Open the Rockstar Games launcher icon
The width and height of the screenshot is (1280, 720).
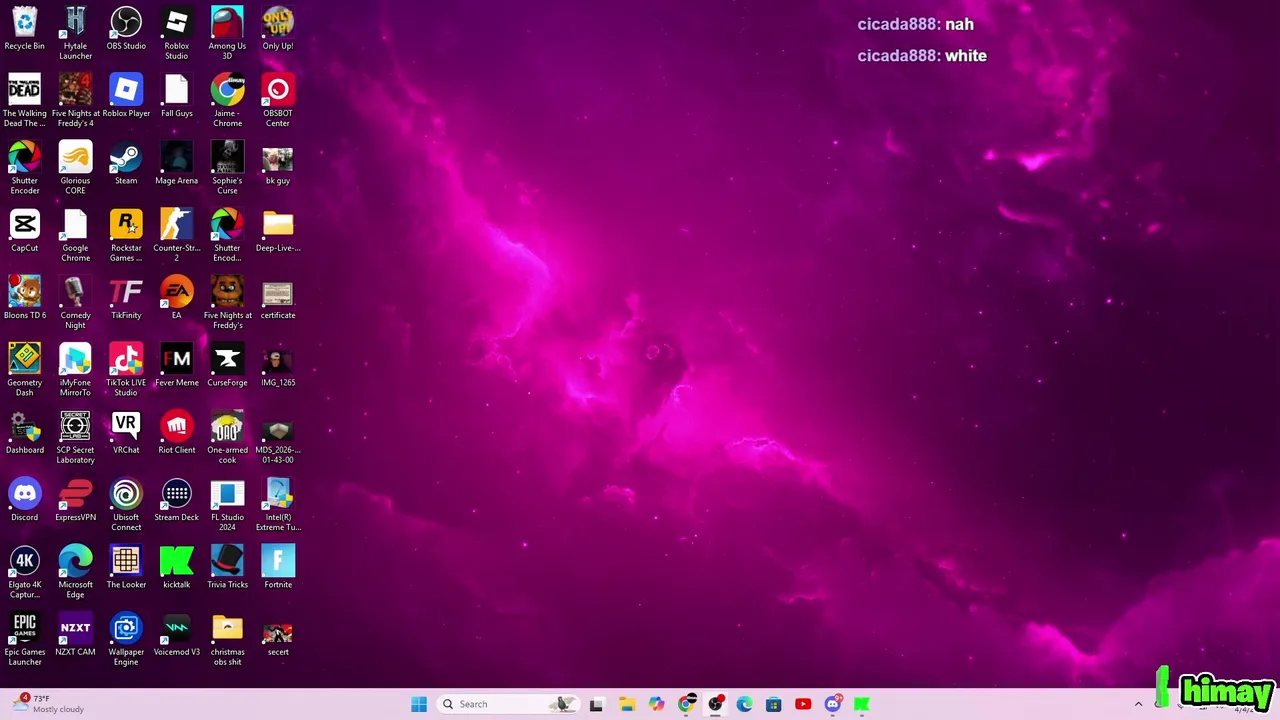126,235
